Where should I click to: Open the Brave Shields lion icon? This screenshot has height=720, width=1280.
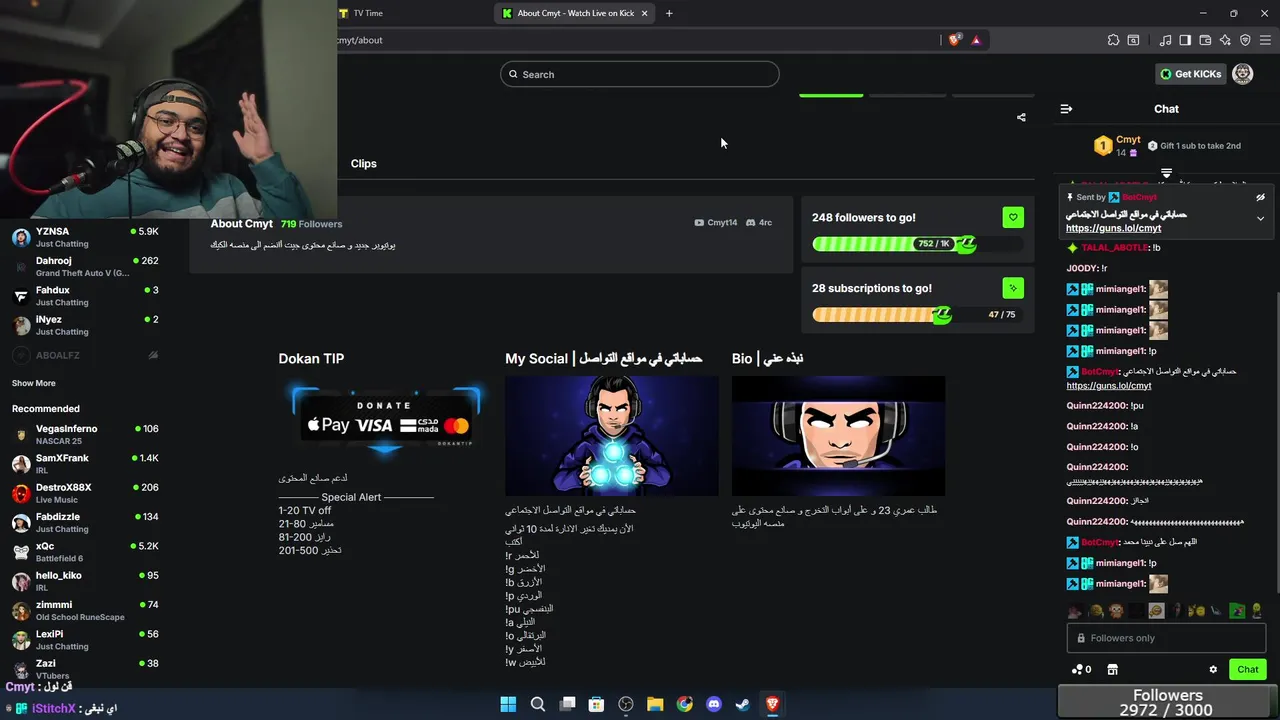point(954,40)
